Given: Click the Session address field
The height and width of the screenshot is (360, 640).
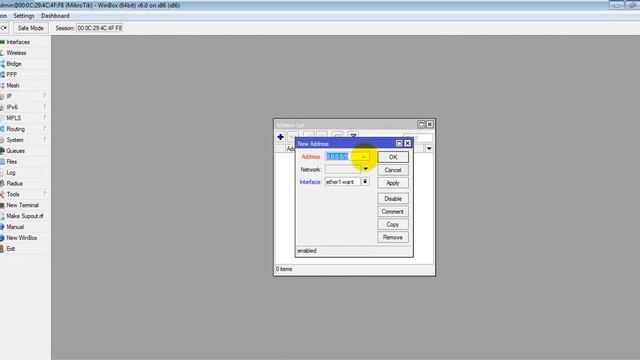Looking at the screenshot, I should pyautogui.click(x=100, y=28).
